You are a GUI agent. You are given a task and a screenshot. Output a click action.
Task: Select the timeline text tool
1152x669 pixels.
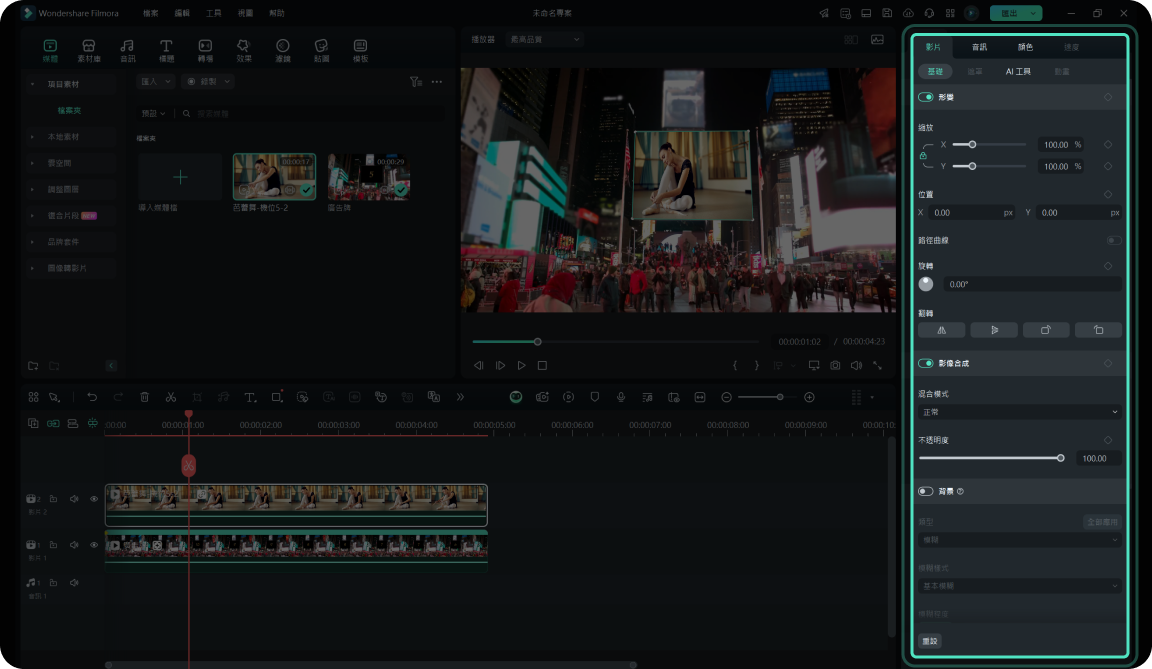click(x=250, y=397)
